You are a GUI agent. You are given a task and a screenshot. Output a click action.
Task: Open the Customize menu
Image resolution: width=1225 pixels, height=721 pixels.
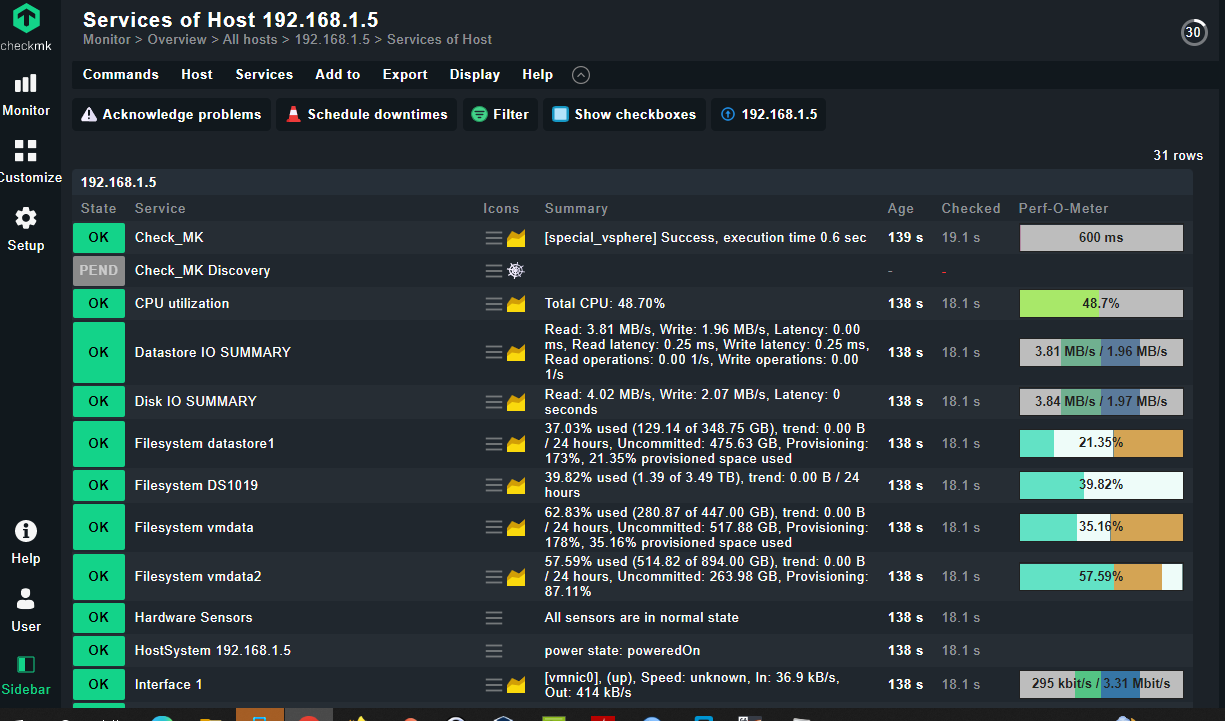(26, 161)
